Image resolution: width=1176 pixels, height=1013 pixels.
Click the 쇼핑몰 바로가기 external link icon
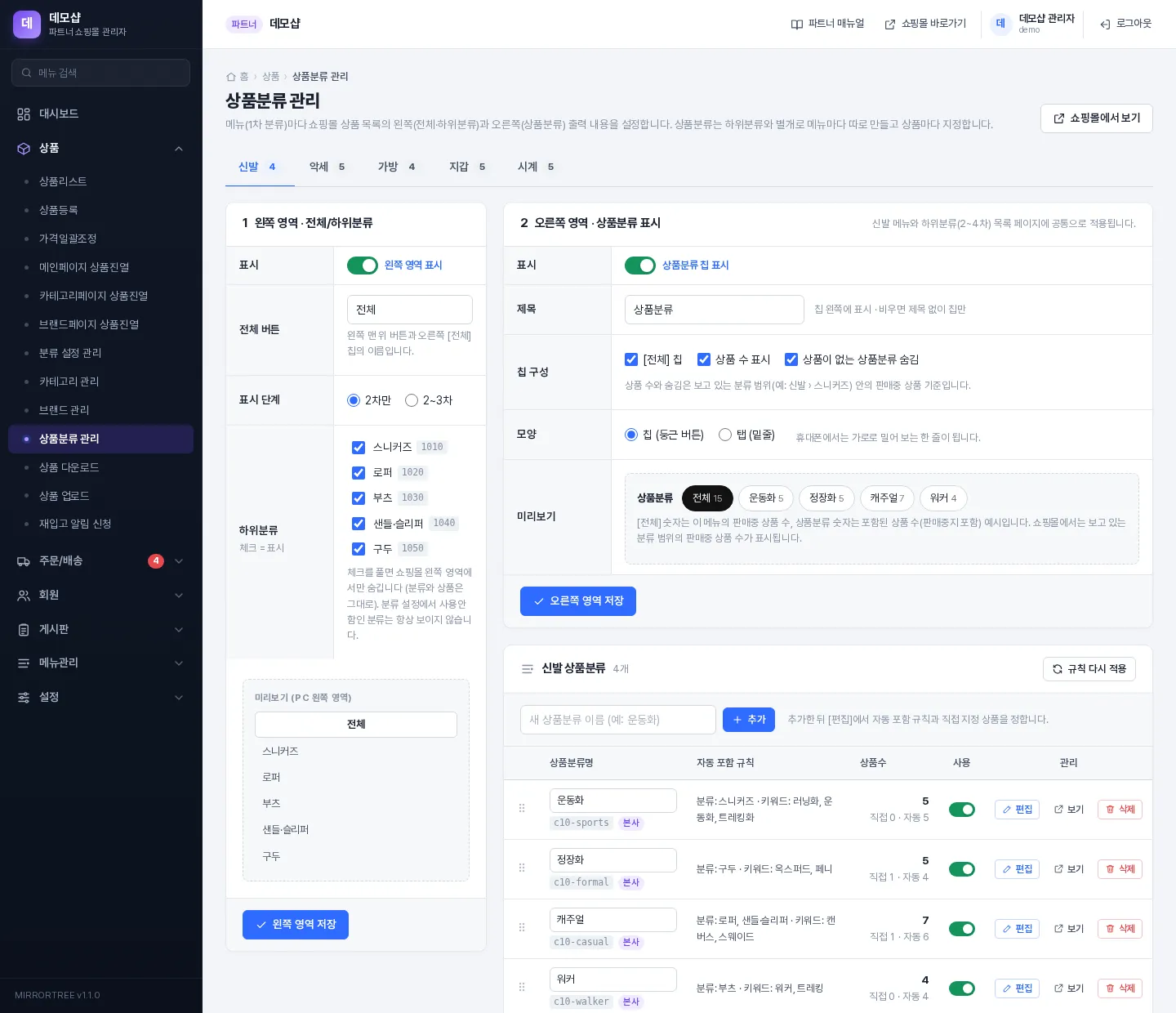[x=890, y=25]
